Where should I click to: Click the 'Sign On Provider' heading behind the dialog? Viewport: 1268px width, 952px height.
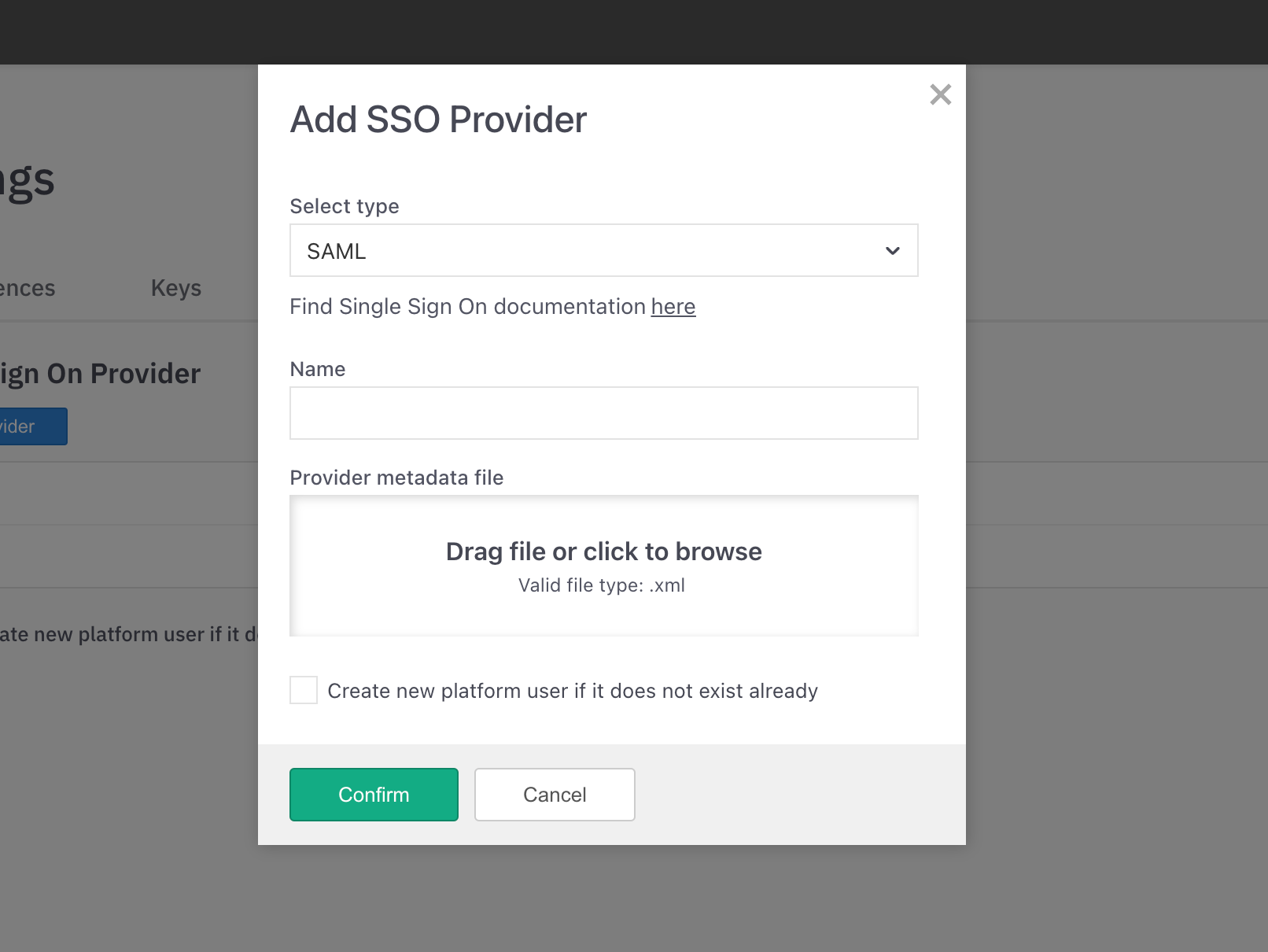click(101, 374)
